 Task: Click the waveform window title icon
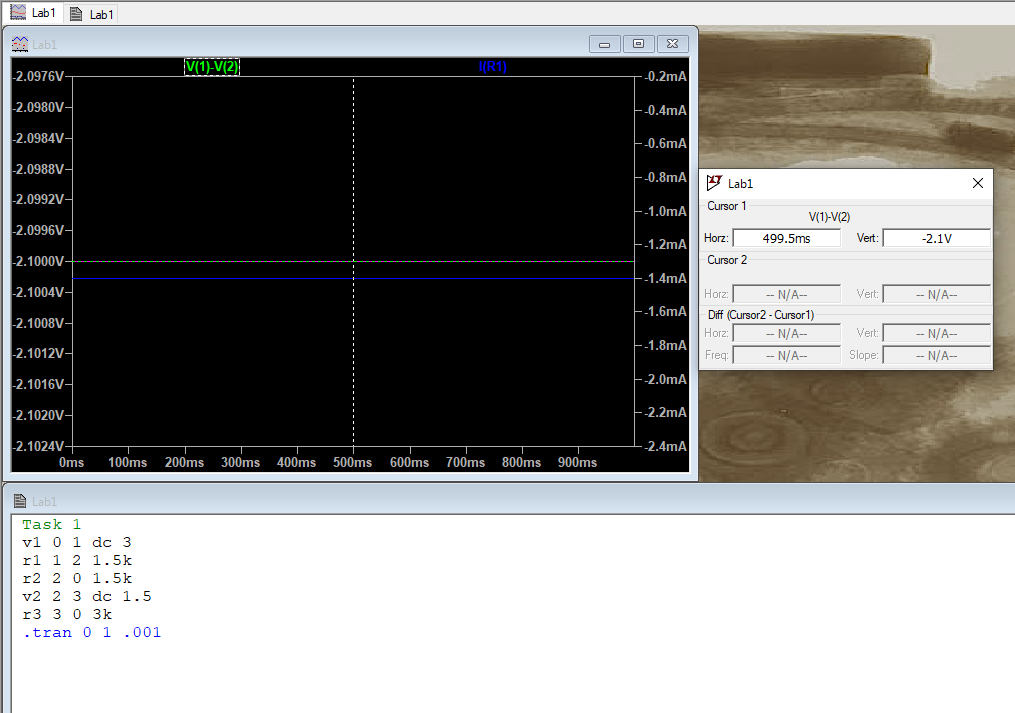[x=20, y=44]
